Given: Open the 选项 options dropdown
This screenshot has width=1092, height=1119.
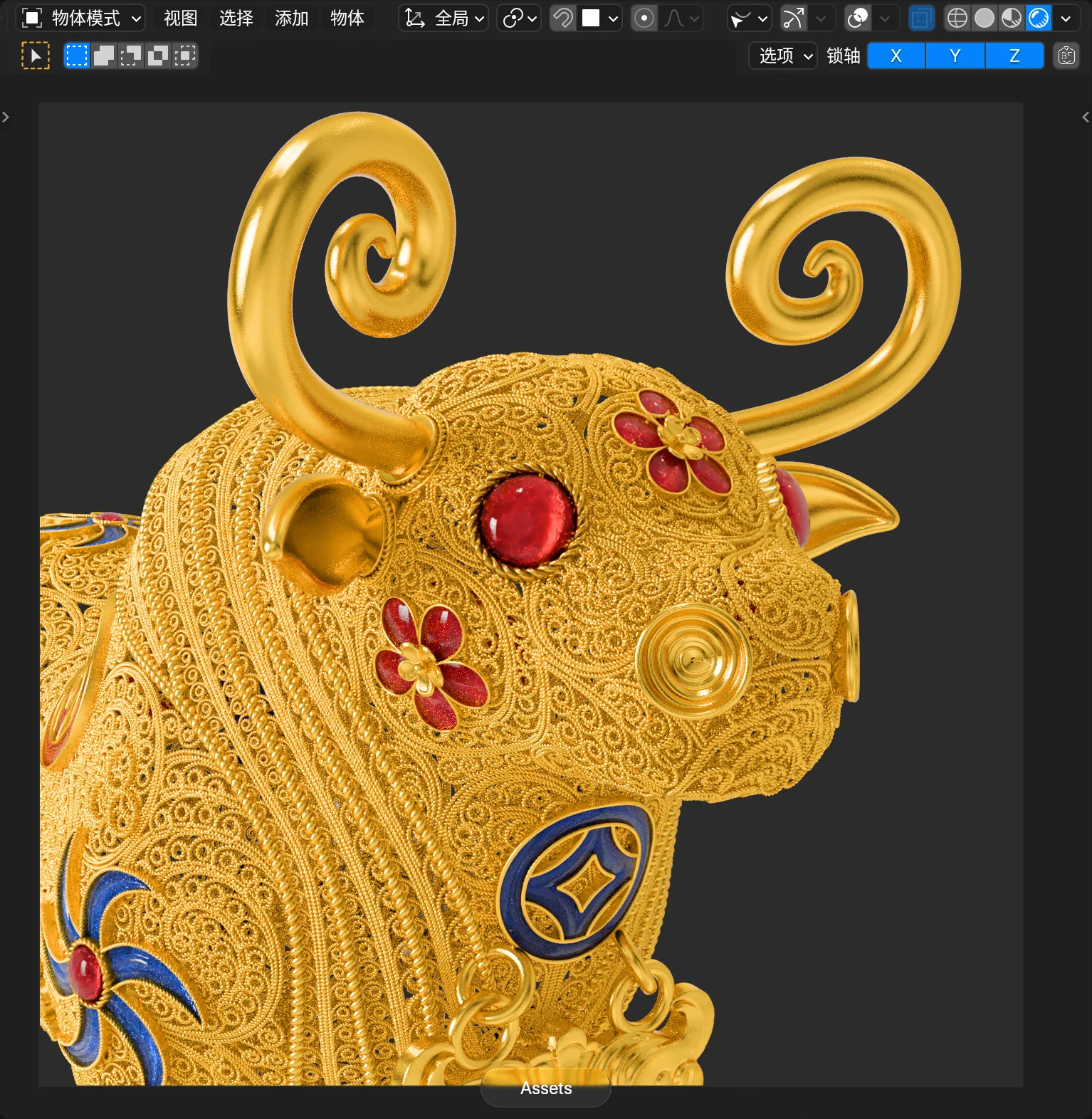Looking at the screenshot, I should tap(783, 56).
